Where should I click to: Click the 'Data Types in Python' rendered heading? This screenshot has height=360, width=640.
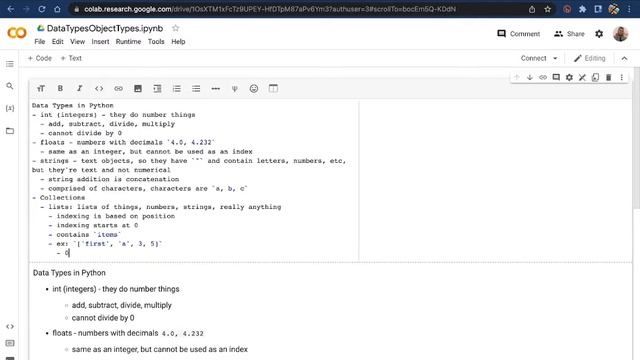(x=69, y=273)
